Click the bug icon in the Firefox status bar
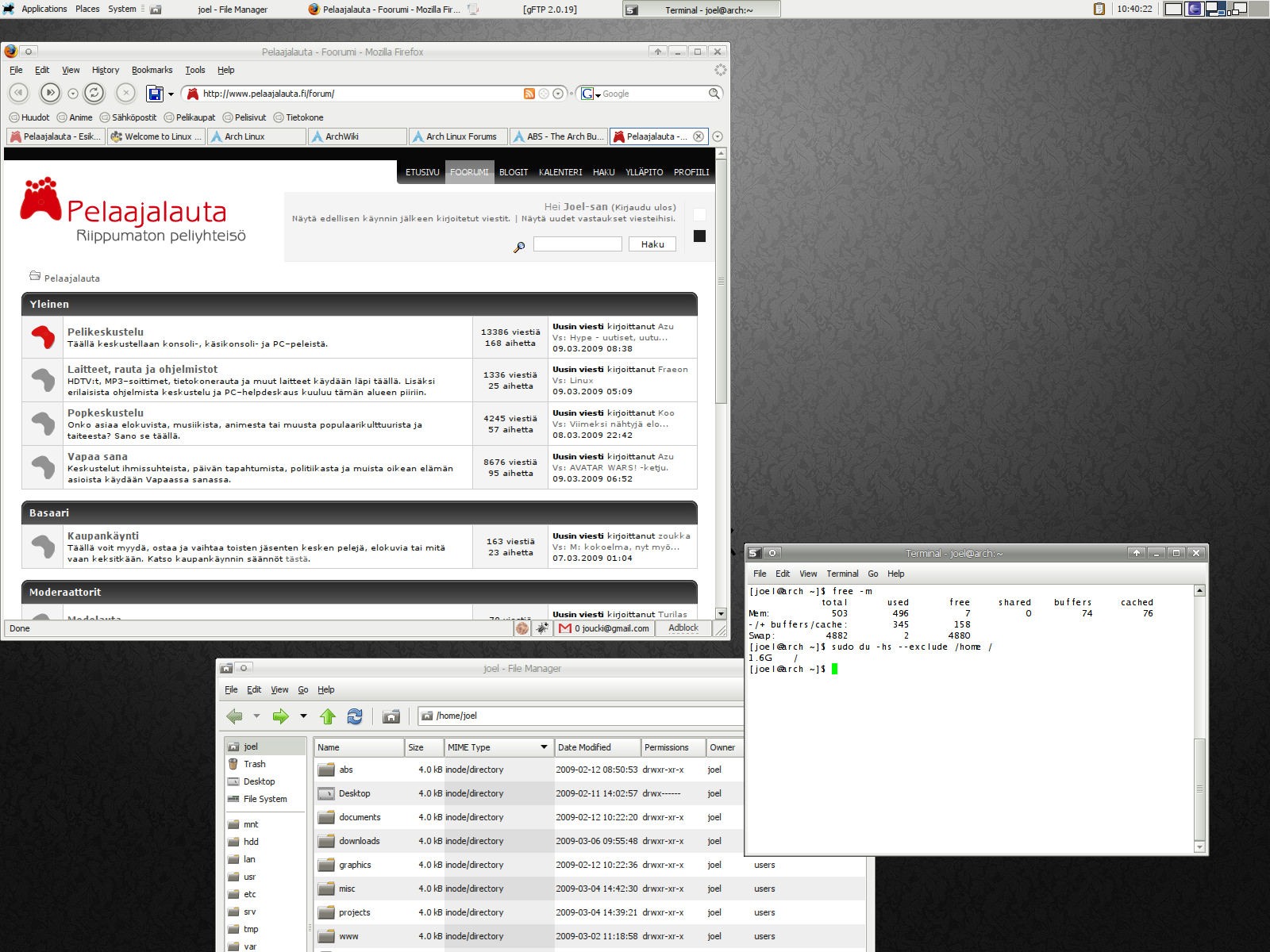Image resolution: width=1270 pixels, height=952 pixels. [542, 628]
